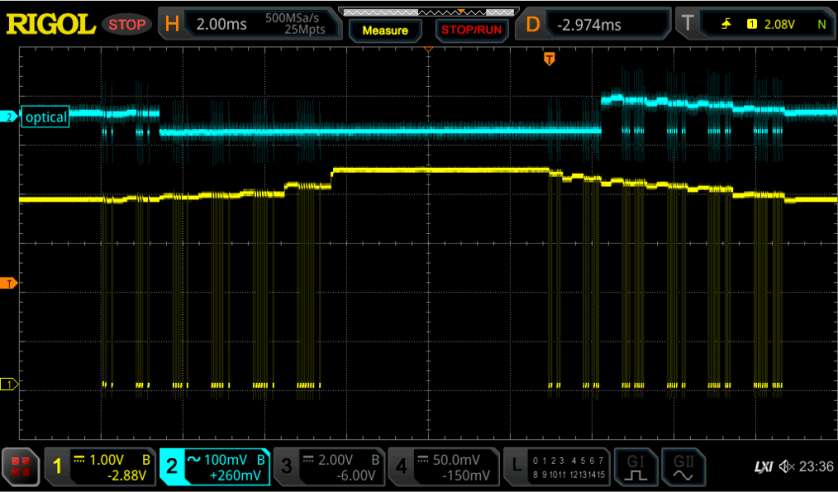The image size is (838, 492).
Task: Click the red STOP status indicator
Action: 126,23
